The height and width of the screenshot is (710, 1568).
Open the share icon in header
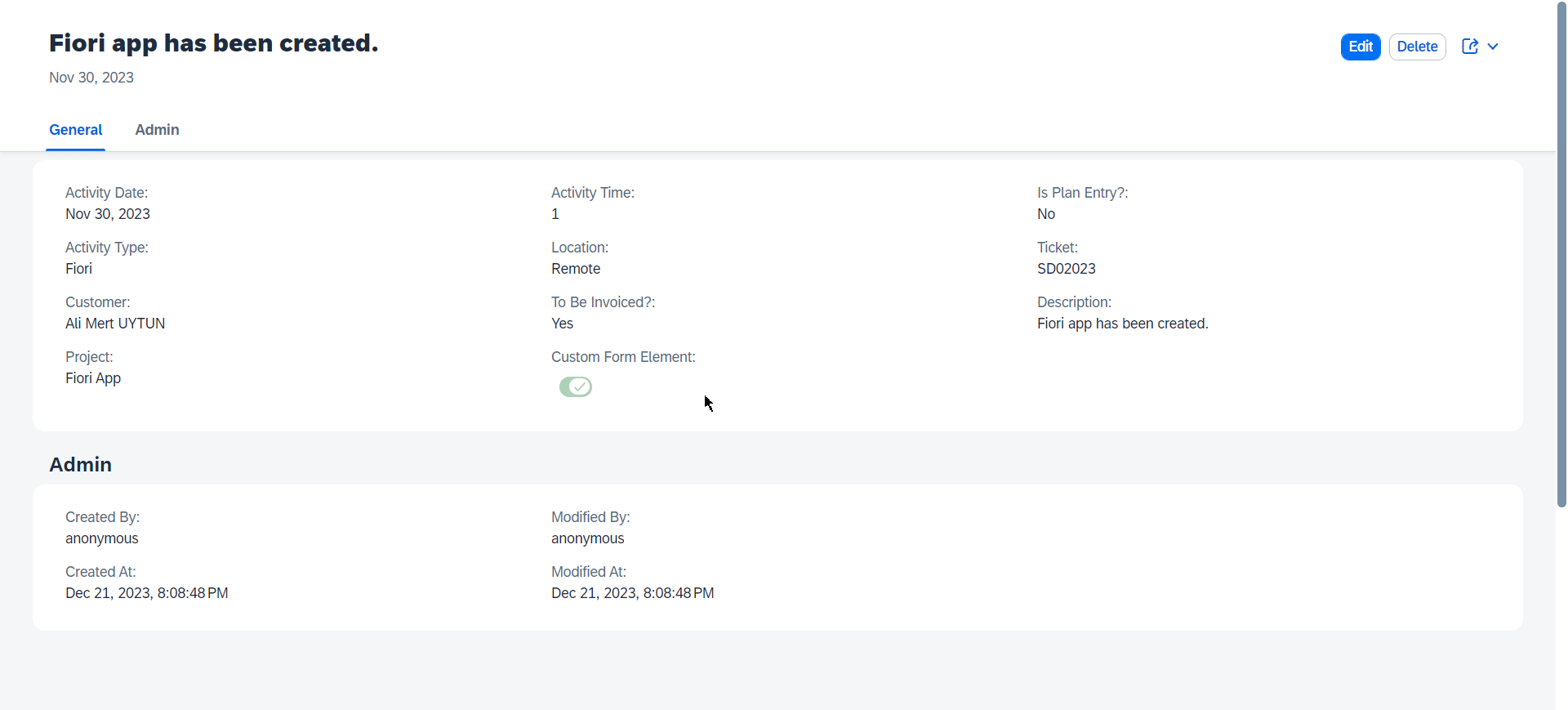[x=1469, y=47]
